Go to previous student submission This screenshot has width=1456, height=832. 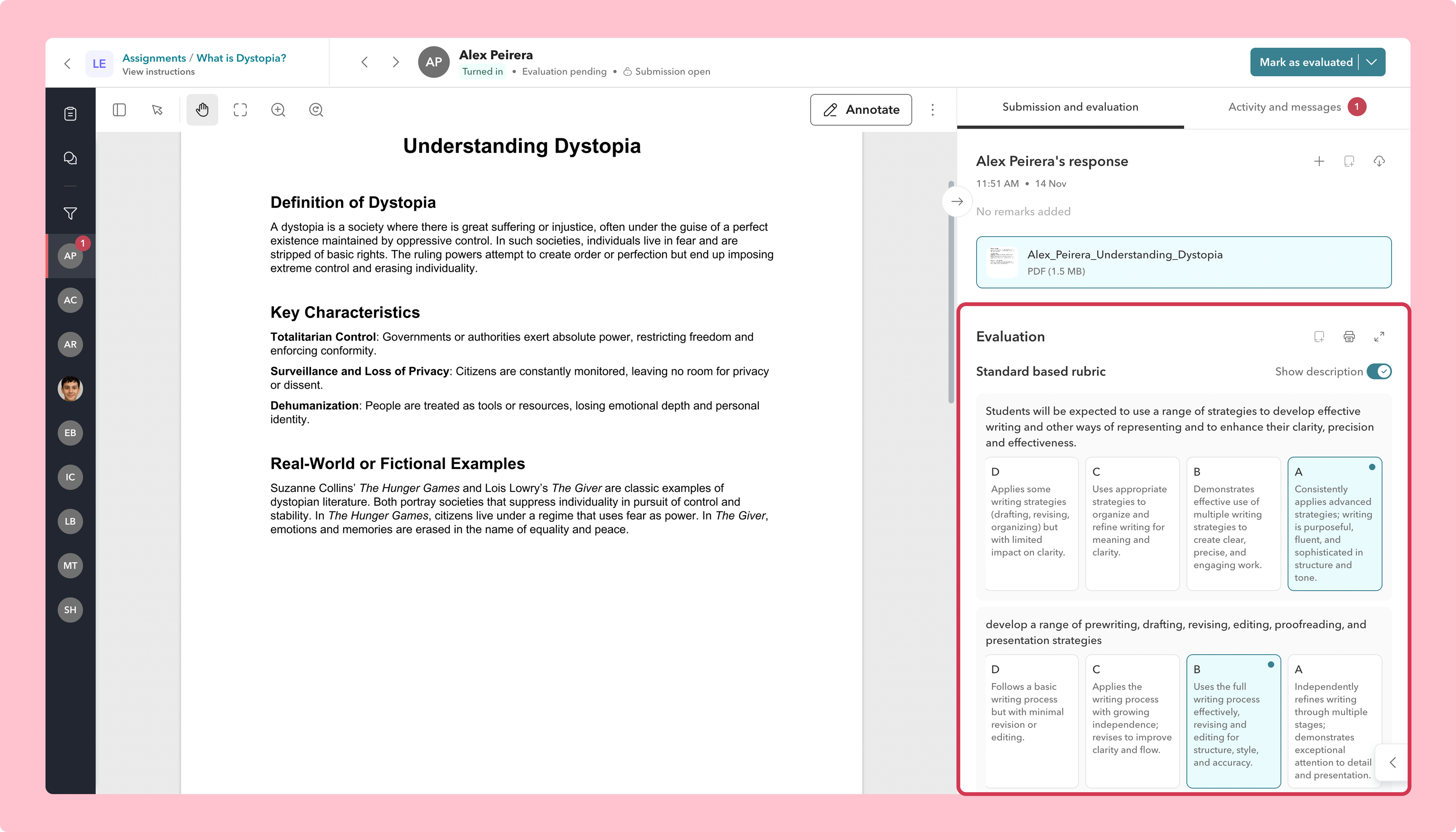364,62
